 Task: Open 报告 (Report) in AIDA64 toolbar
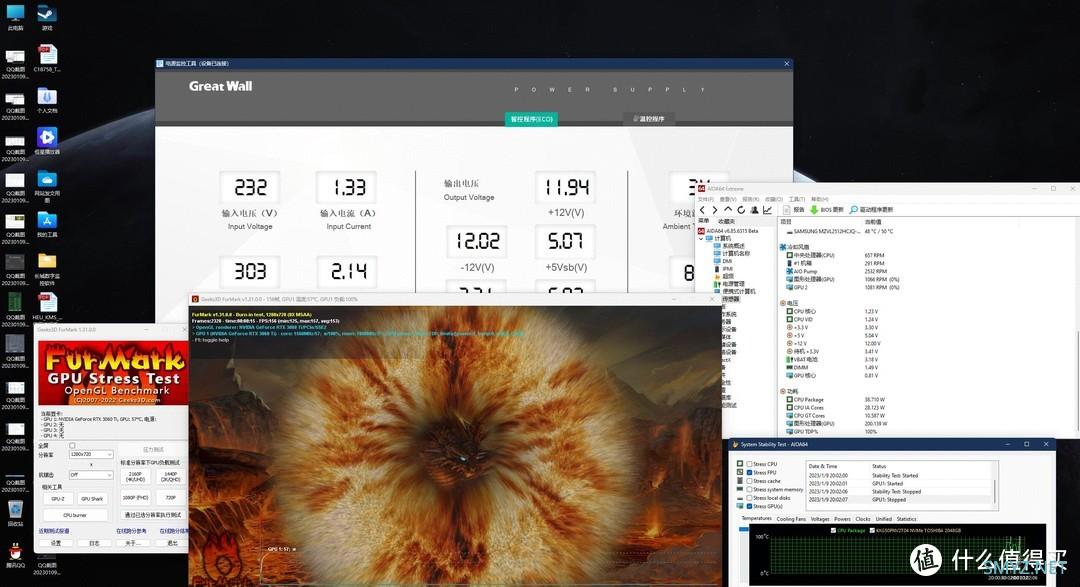[x=793, y=209]
